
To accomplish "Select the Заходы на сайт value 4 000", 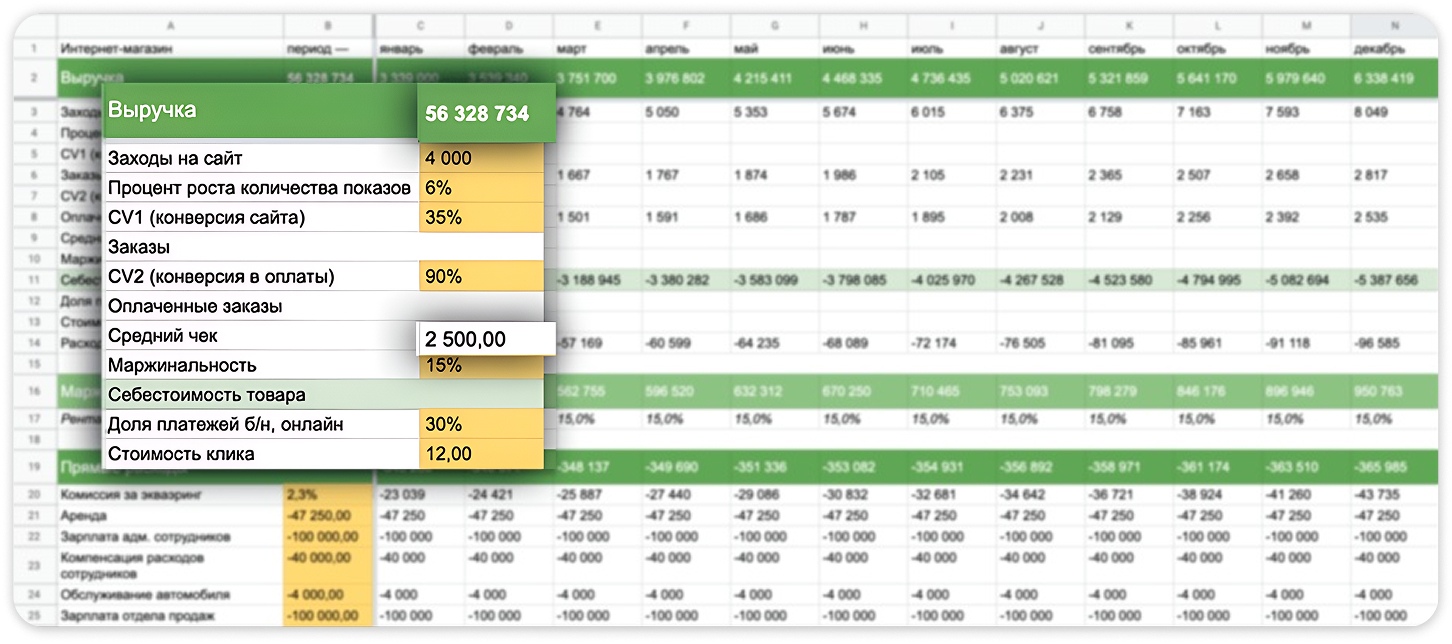I will pos(480,158).
